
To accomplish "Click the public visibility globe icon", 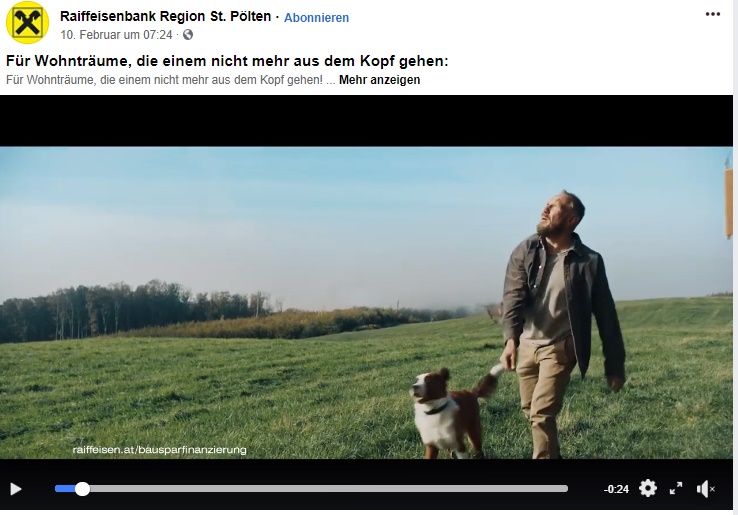I will tap(188, 34).
